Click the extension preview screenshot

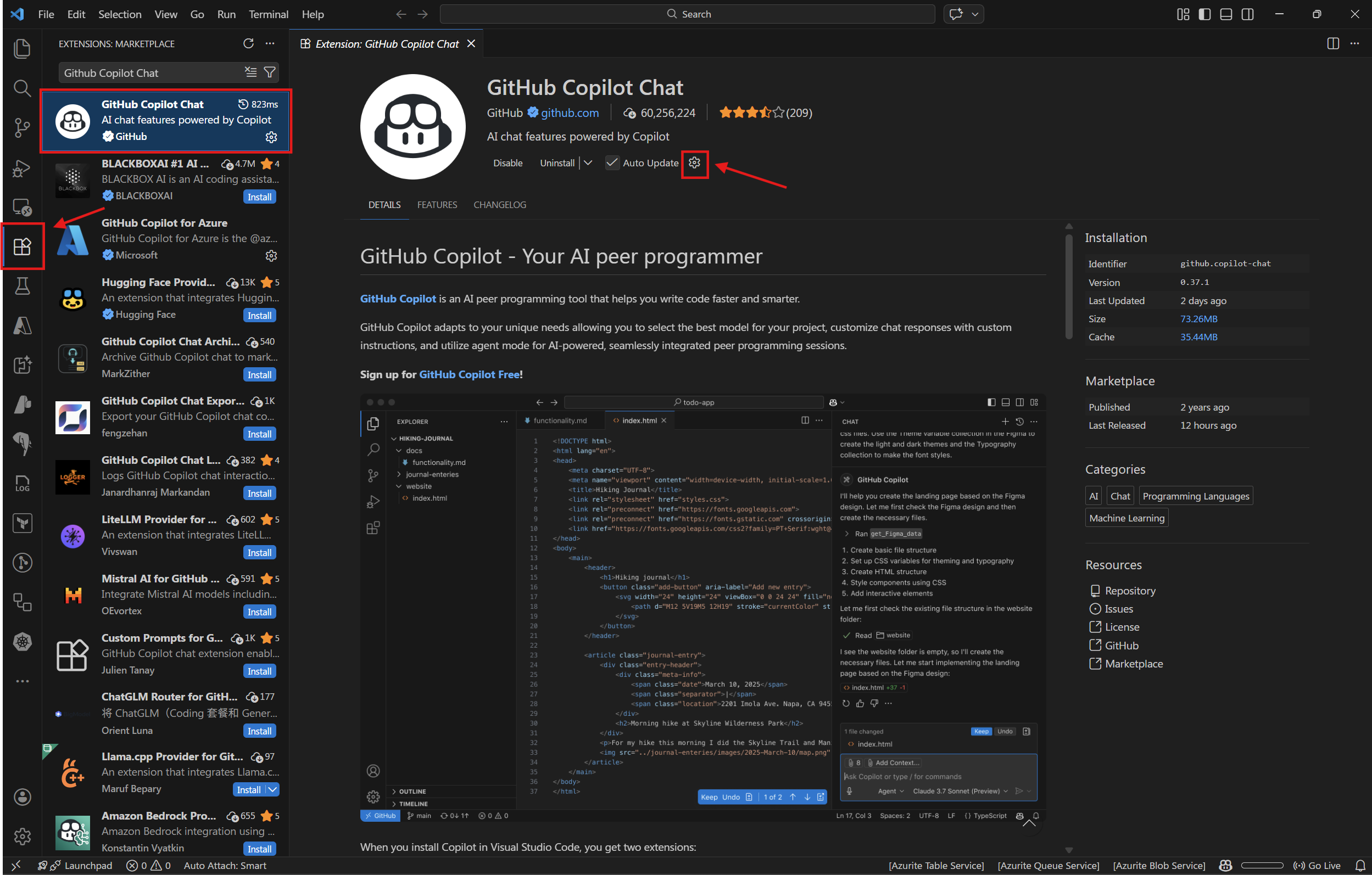pos(702,607)
